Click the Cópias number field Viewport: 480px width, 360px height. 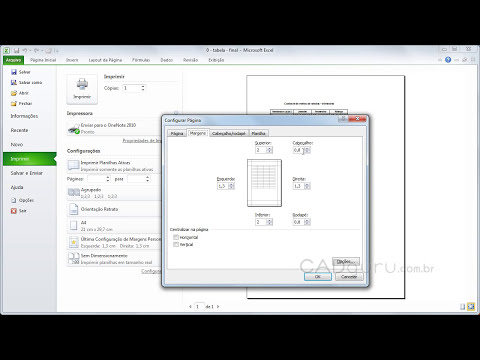[131, 88]
